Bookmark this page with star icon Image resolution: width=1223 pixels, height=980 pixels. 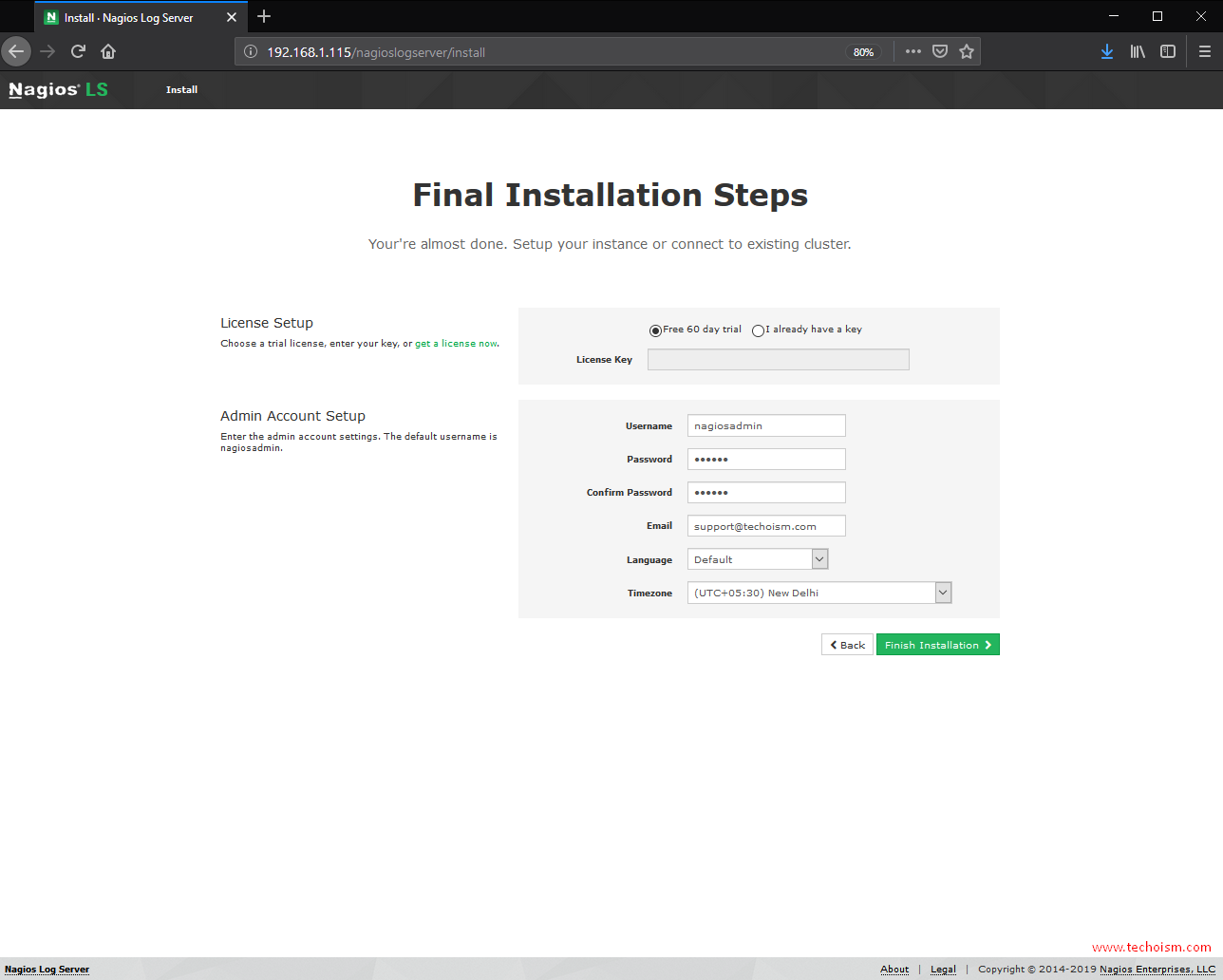pyautogui.click(x=967, y=51)
